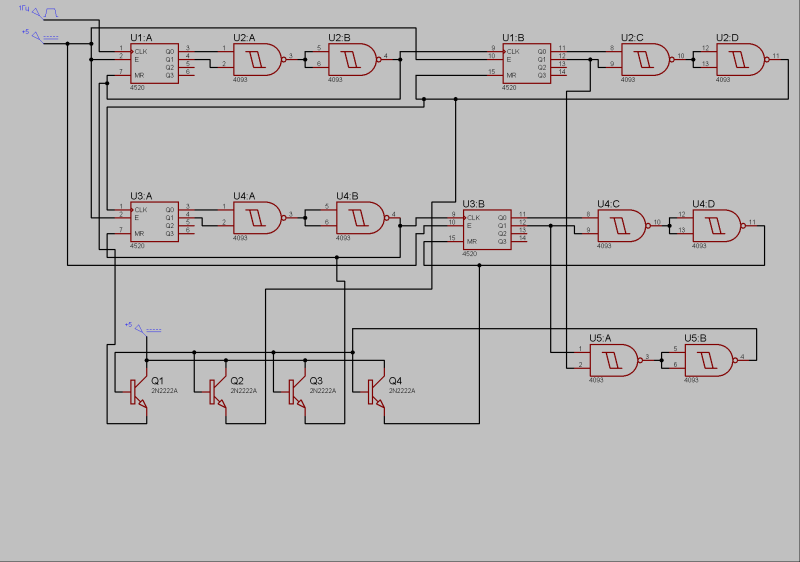Click the U2:B 4093 gate symbol
This screenshot has height=562, width=800.
[354, 60]
